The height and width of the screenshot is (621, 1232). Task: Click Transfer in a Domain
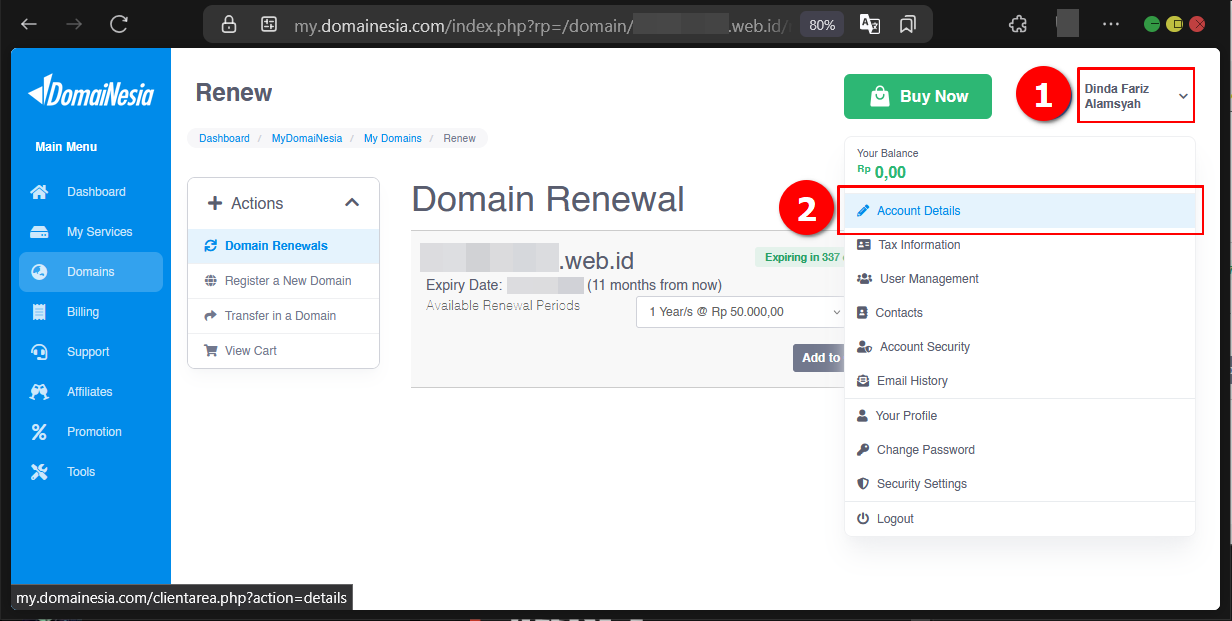point(284,316)
